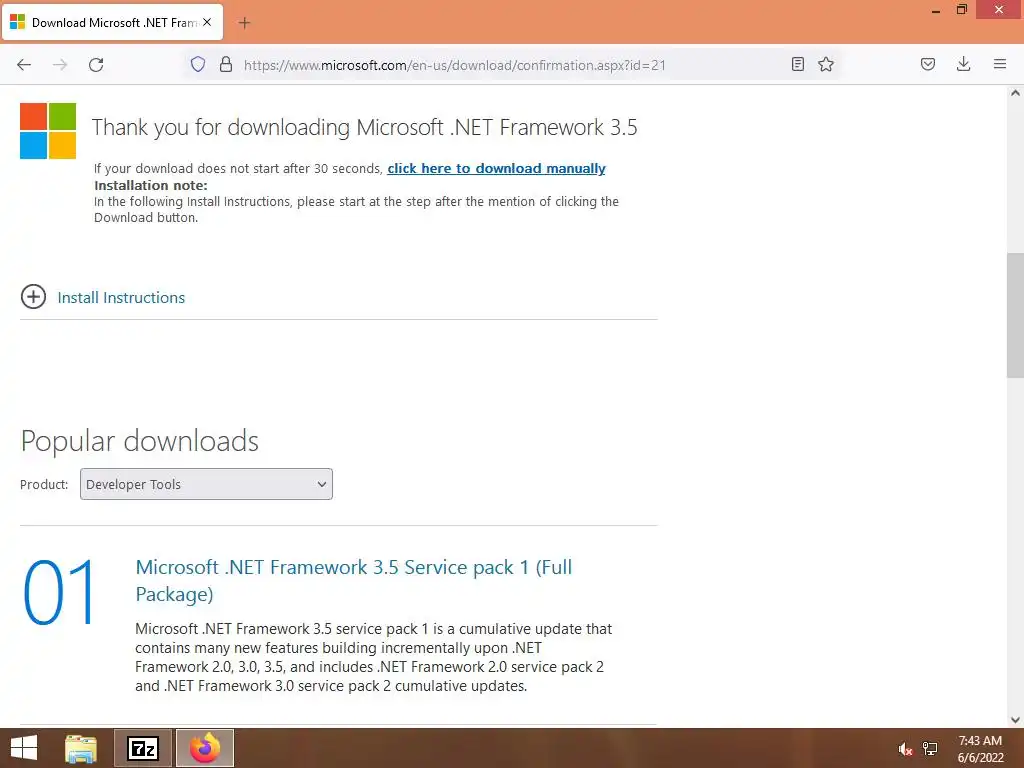This screenshot has height=768, width=1024.
Task: Open the Product dropdown showing Developer Tools
Action: (x=206, y=484)
